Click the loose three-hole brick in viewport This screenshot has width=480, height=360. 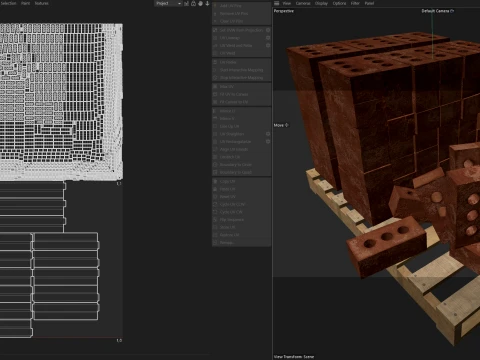pyautogui.click(x=387, y=246)
